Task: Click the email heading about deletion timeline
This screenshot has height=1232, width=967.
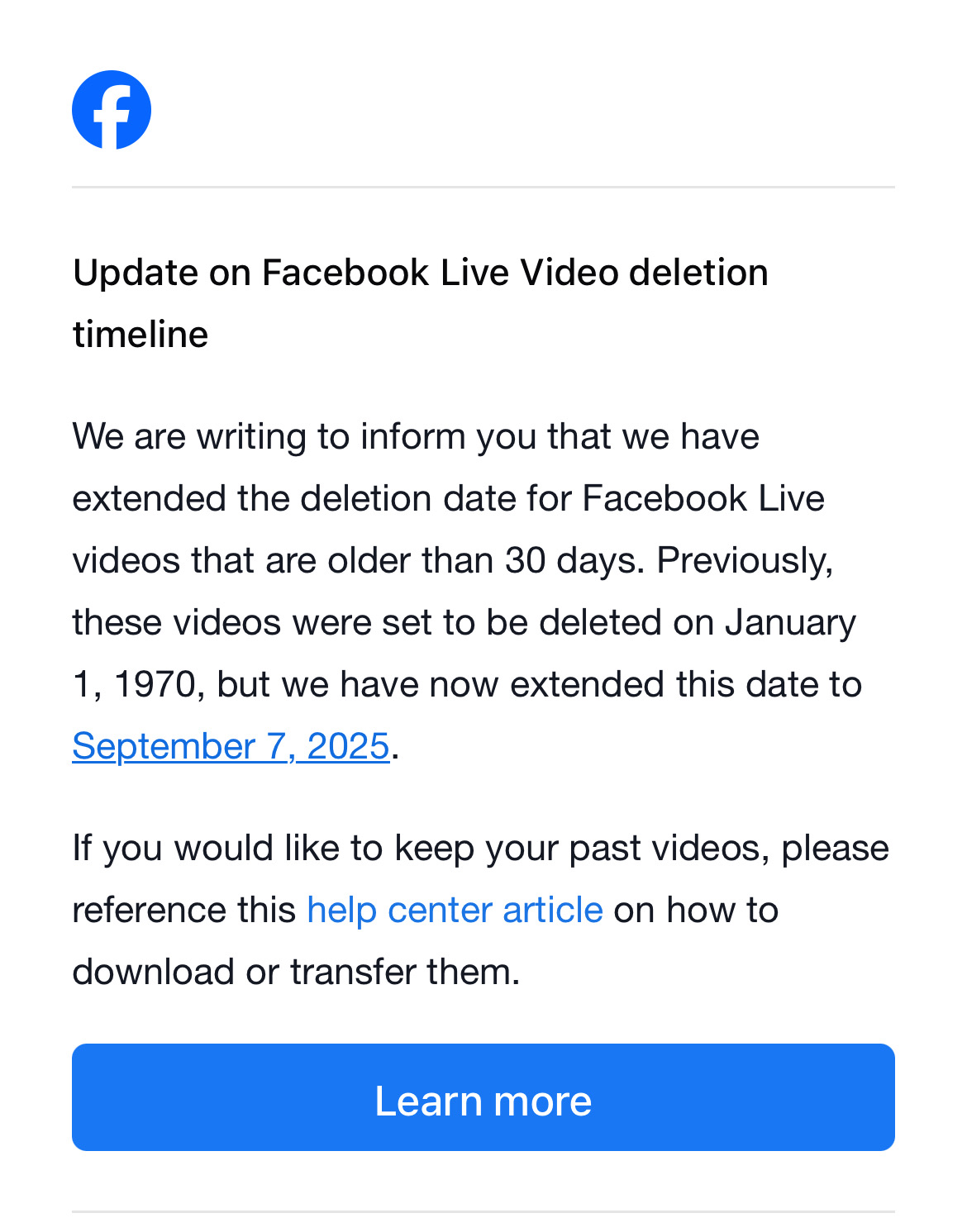Action: tap(420, 273)
